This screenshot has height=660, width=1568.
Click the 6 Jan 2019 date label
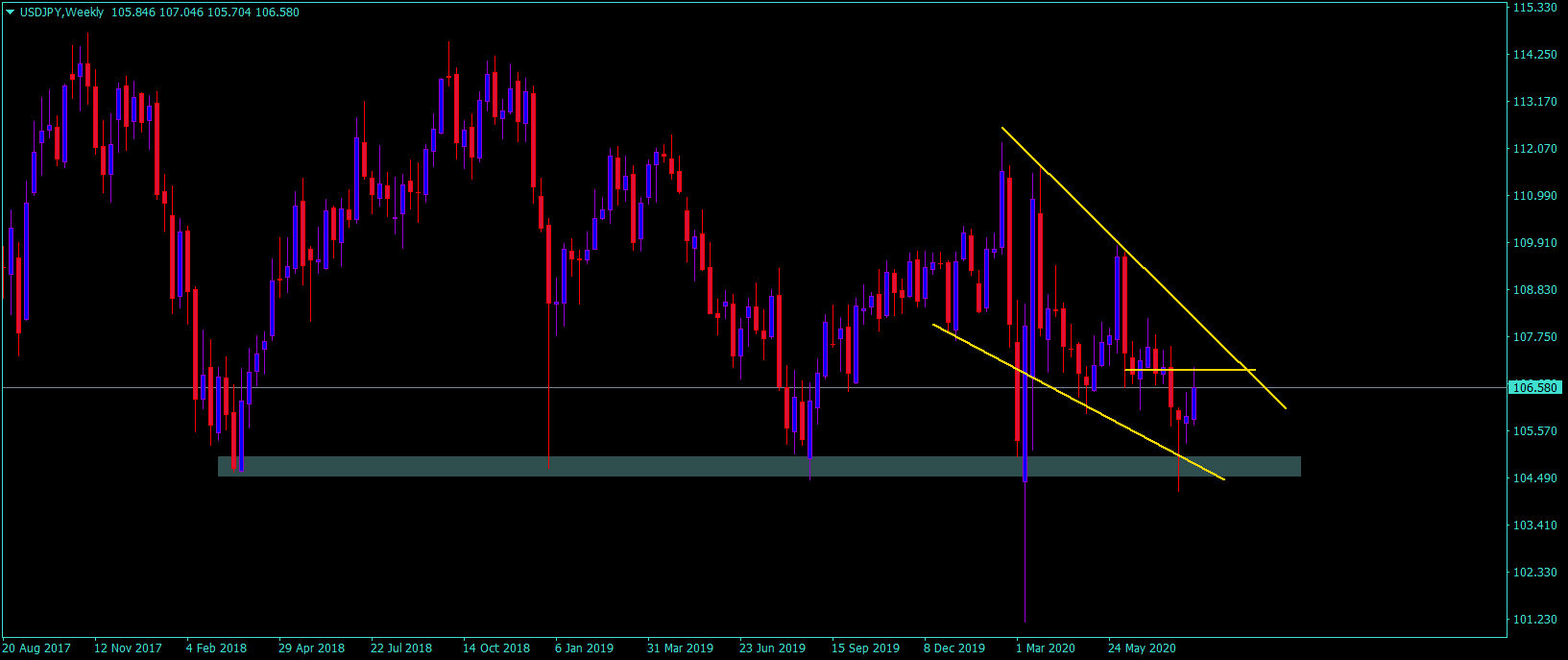click(584, 648)
